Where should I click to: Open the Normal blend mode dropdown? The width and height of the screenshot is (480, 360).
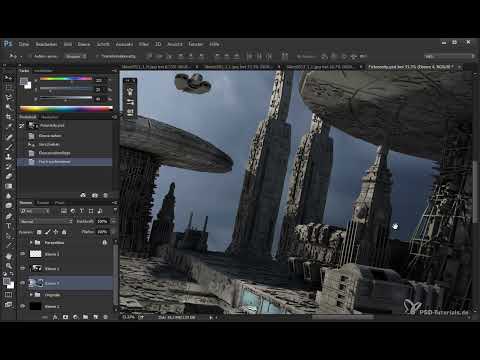point(46,221)
